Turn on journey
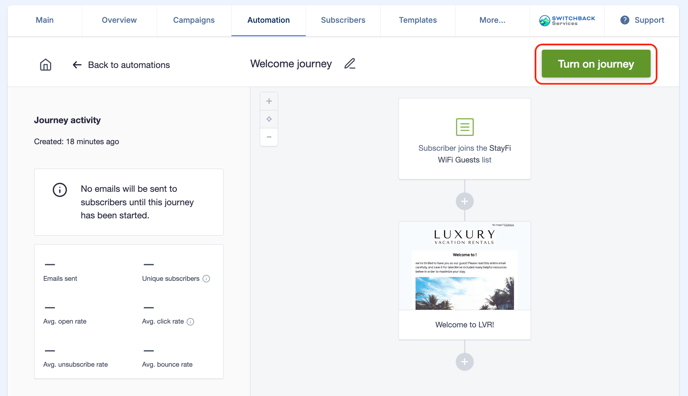 [x=596, y=64]
